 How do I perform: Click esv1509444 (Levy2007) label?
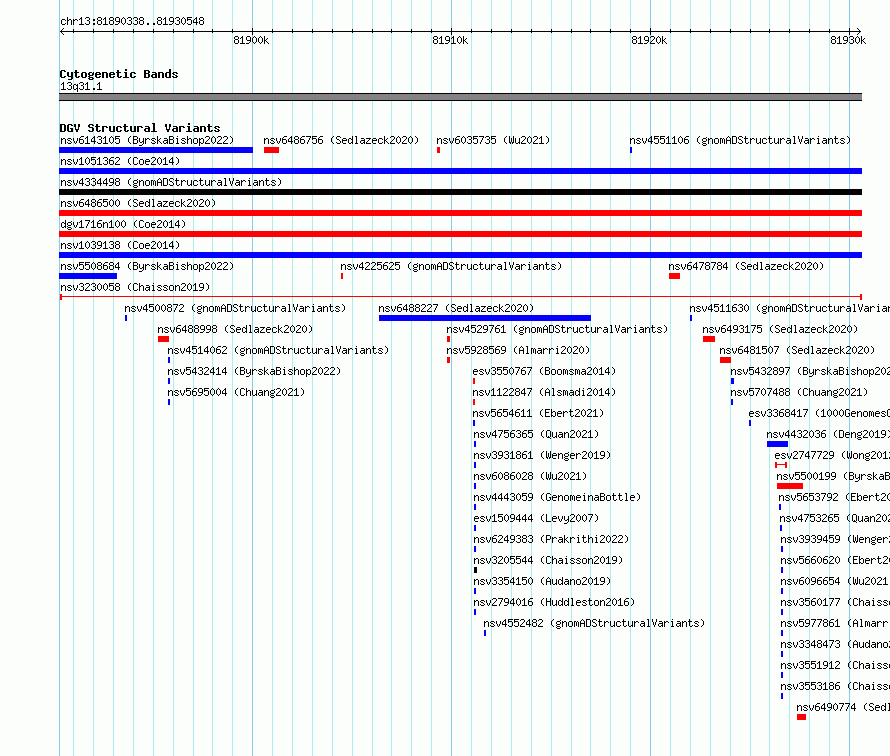[x=536, y=518]
